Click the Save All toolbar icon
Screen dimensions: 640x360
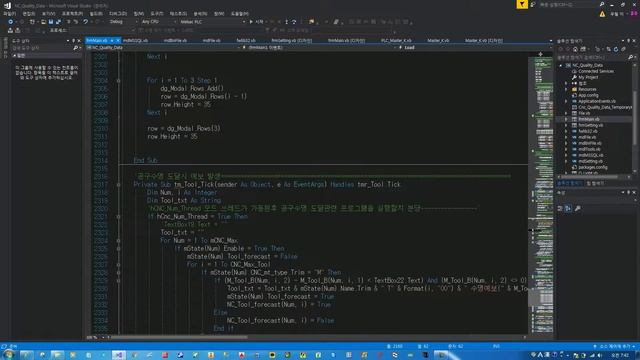click(58, 22)
